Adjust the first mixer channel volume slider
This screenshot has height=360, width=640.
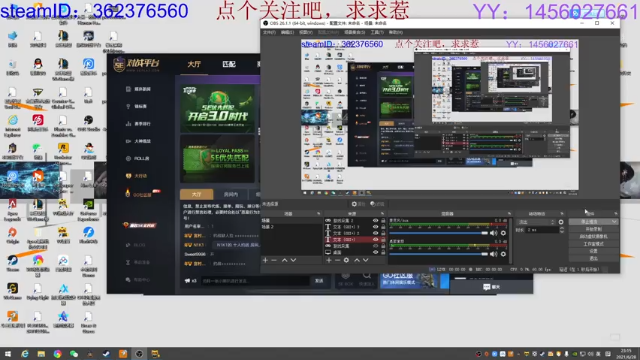pyautogui.click(x=439, y=233)
